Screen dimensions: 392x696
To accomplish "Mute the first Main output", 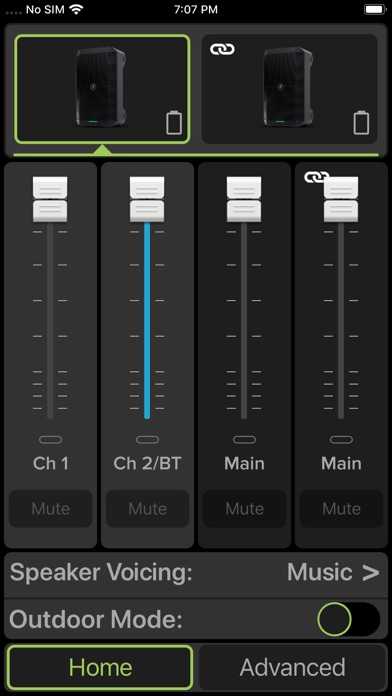I will (244, 509).
